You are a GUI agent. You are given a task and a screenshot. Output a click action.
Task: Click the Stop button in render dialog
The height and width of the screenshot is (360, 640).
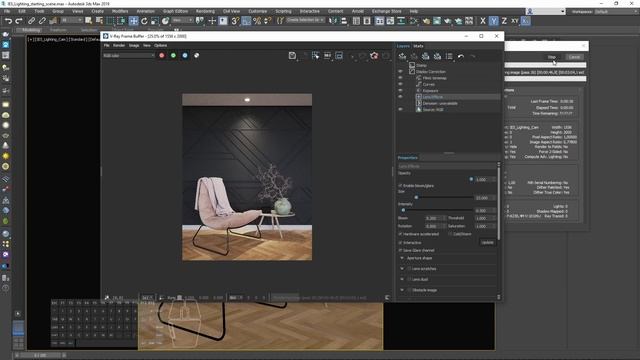552,57
